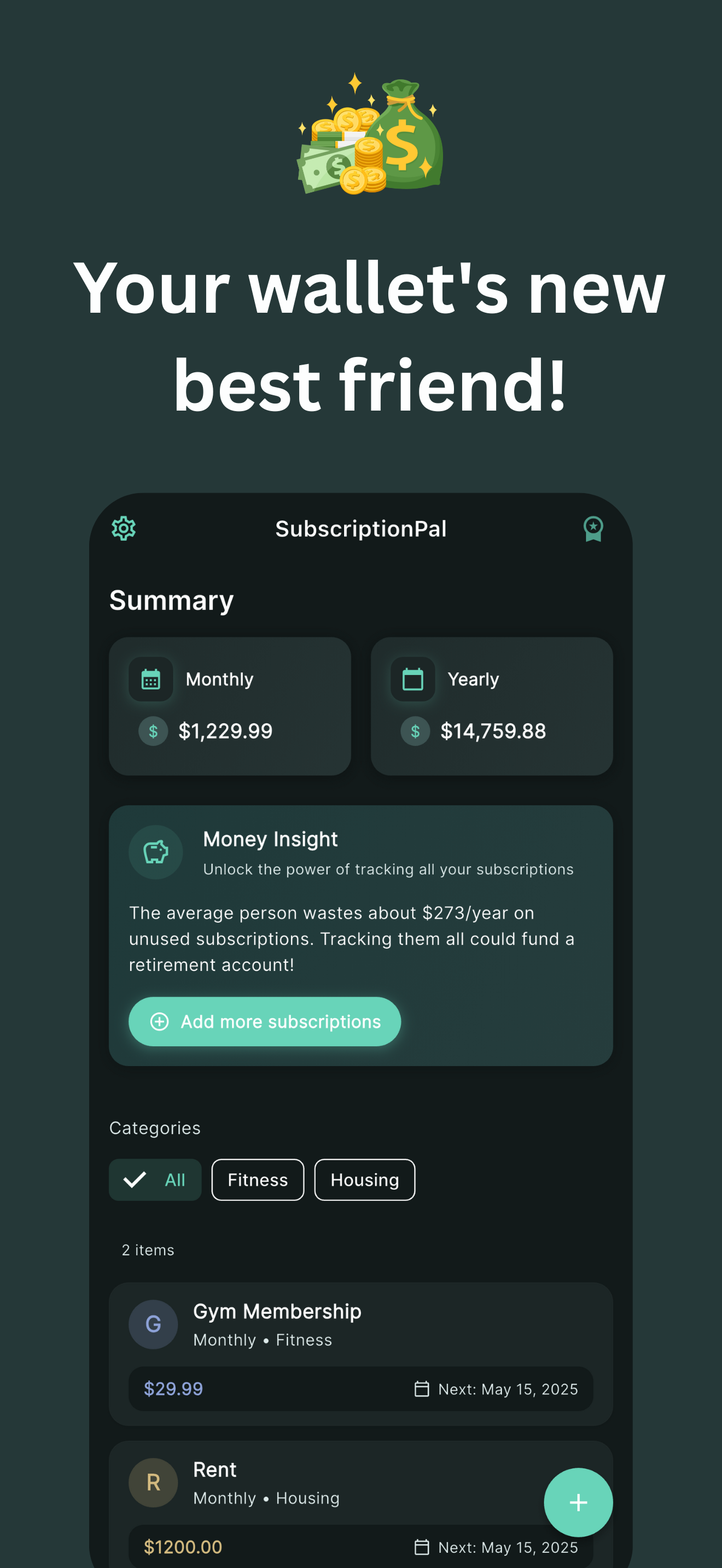Viewport: 722px width, 1568px height.
Task: Tap calendar icon next to Gym next date
Action: coord(422,1389)
